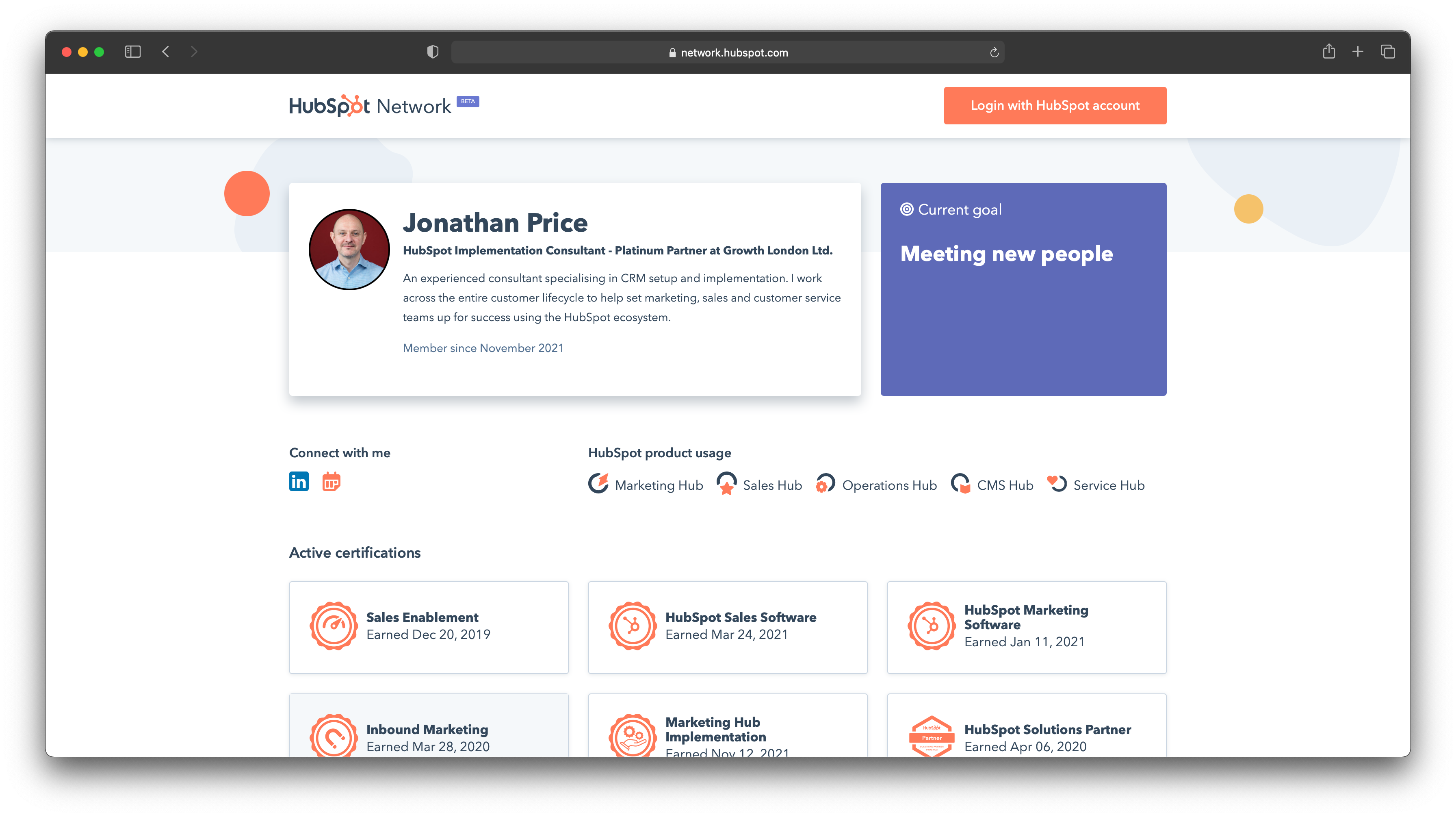Click the CMS Hub product icon
The height and width of the screenshot is (817, 1456).
(960, 484)
